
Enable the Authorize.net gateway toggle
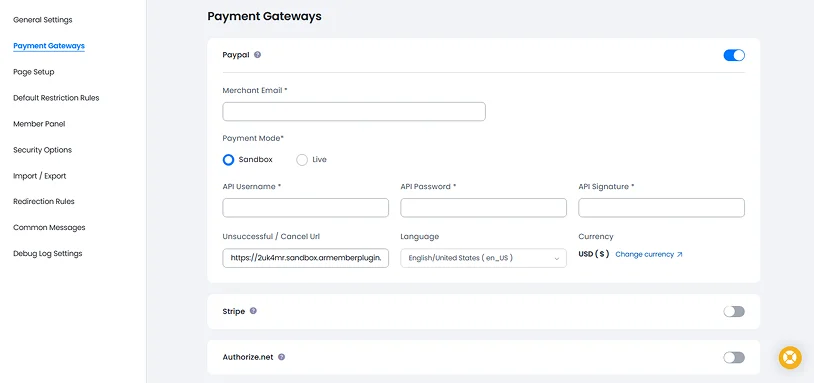tap(734, 358)
